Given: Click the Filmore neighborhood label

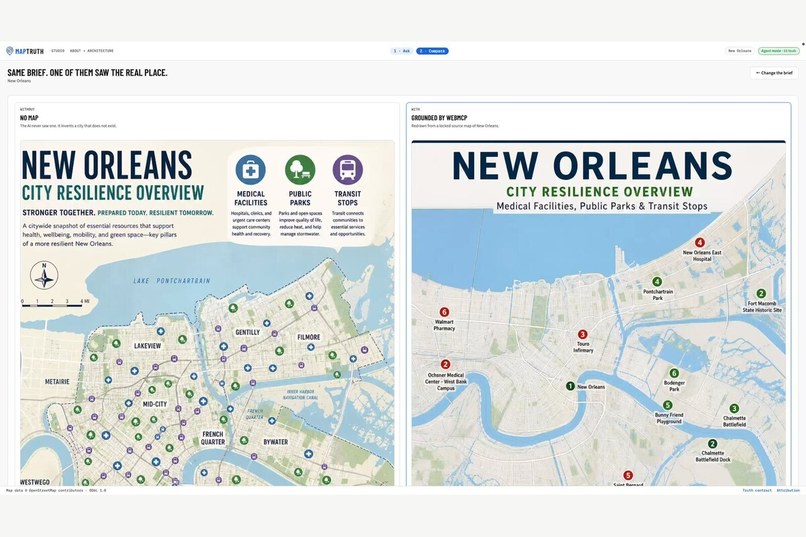Looking at the screenshot, I should click(308, 337).
